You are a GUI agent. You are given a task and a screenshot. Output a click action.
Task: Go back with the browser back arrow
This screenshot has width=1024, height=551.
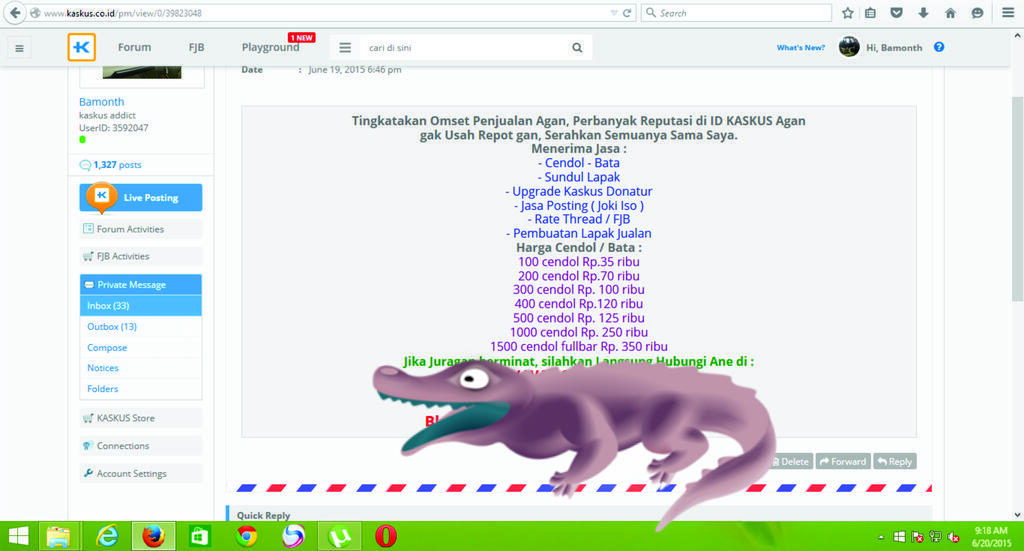[x=15, y=12]
